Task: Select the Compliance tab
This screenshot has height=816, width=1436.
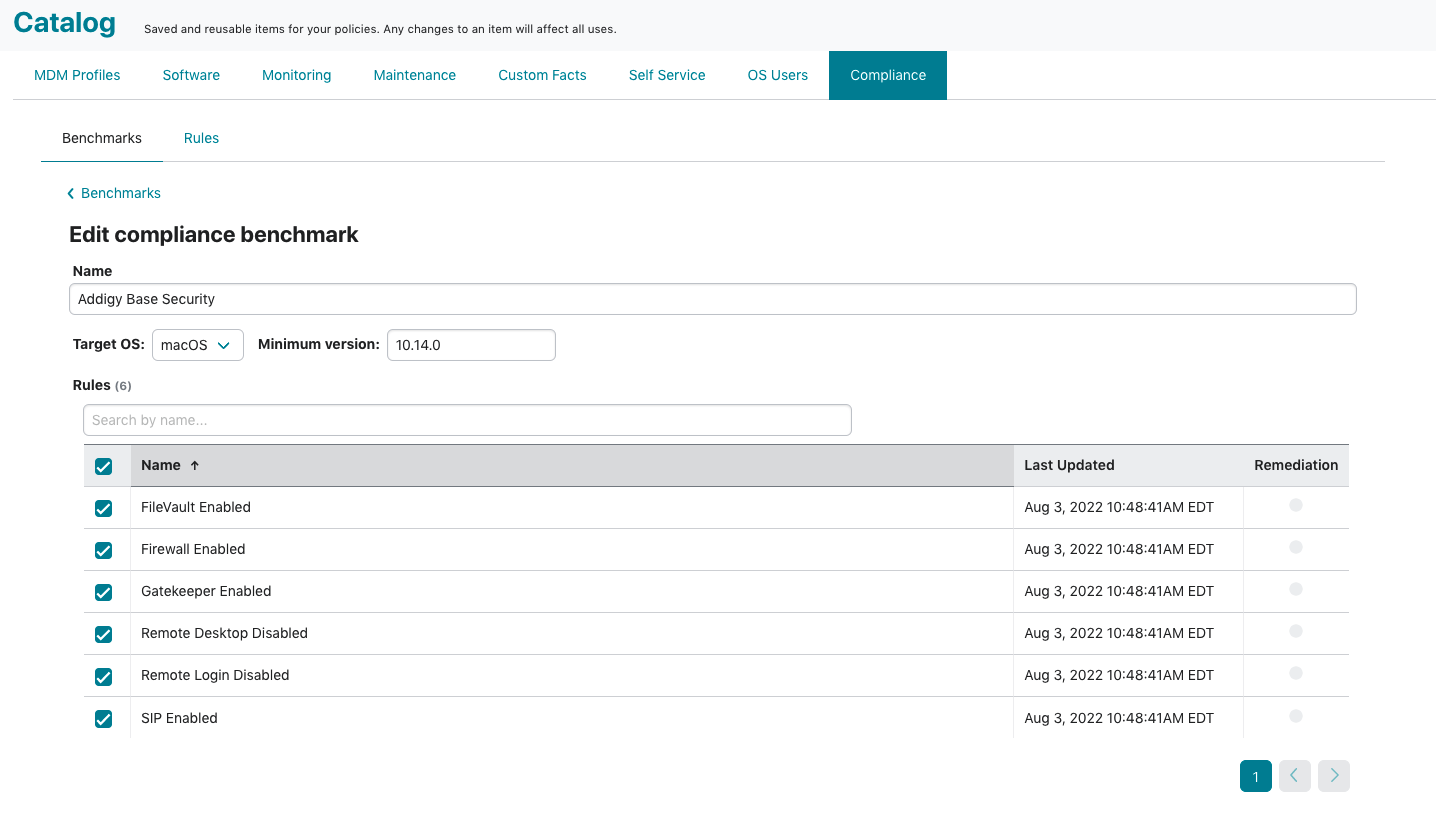Action: pyautogui.click(x=888, y=75)
